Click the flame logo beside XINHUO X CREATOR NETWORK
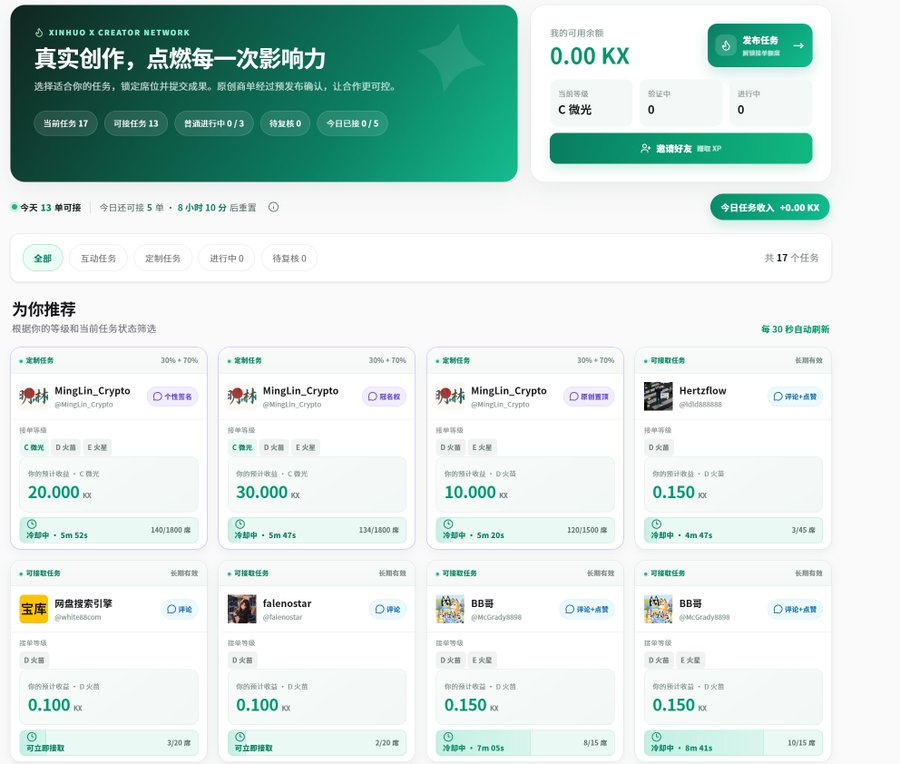This screenshot has height=764, width=900. click(39, 33)
